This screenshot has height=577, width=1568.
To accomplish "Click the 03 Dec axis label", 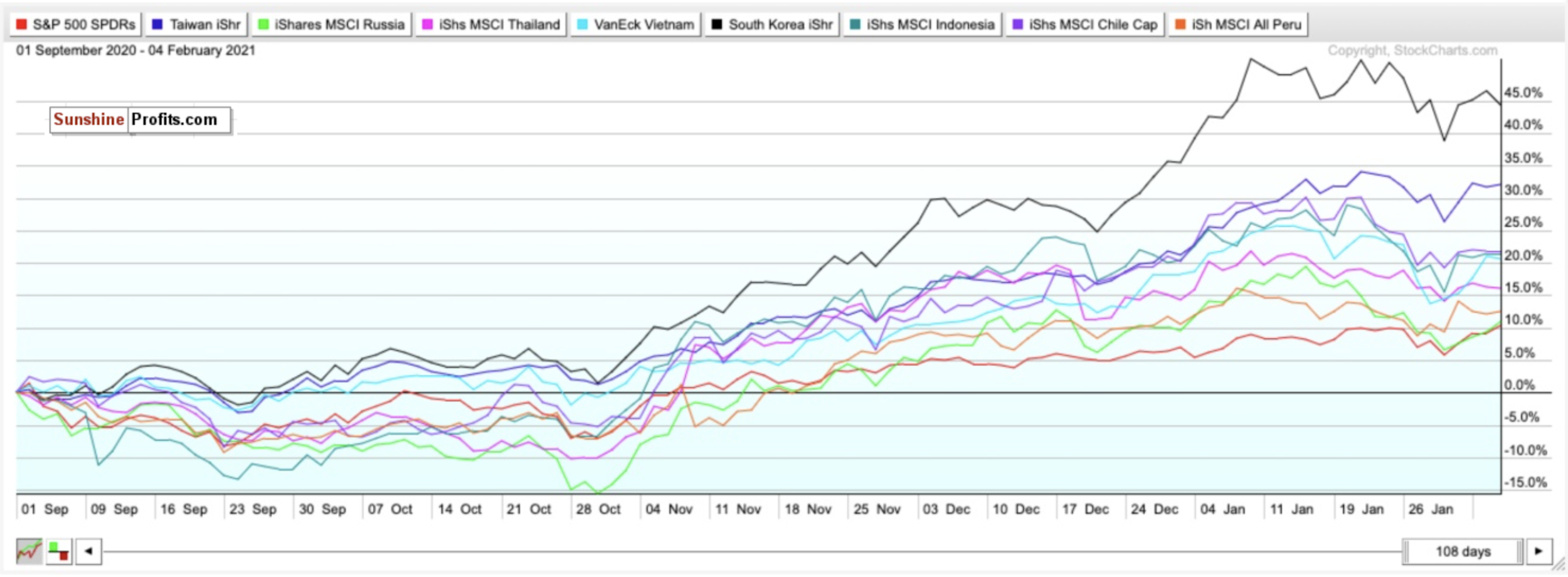I will click(x=946, y=509).
